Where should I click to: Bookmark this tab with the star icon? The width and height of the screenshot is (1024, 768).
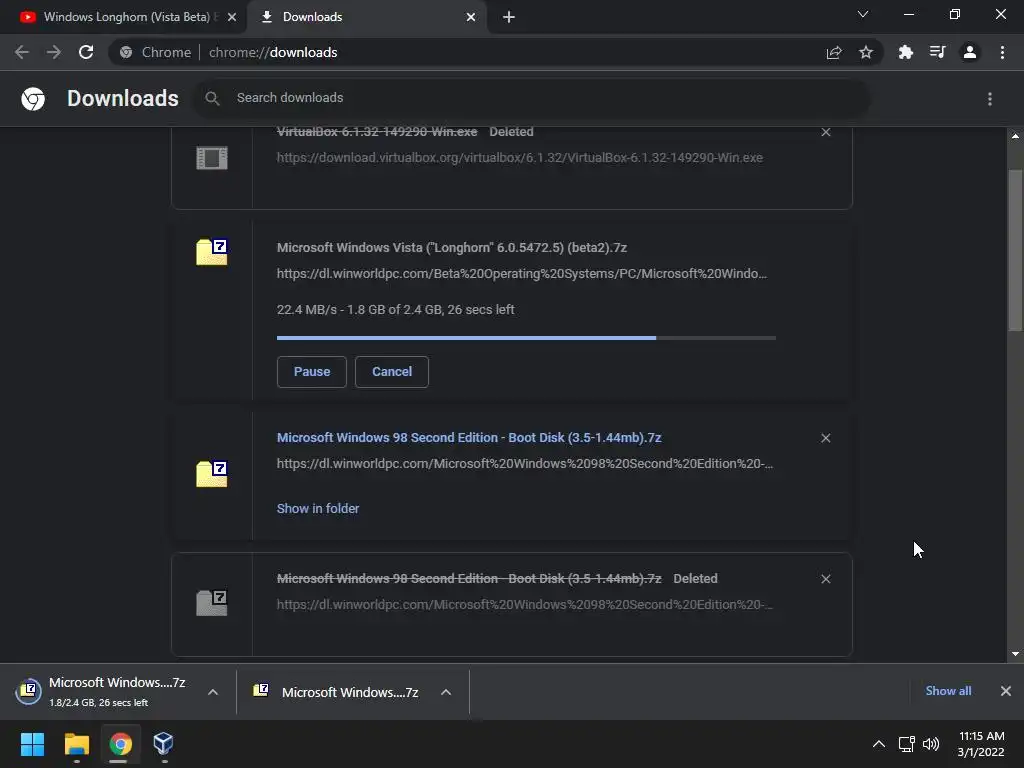click(866, 52)
